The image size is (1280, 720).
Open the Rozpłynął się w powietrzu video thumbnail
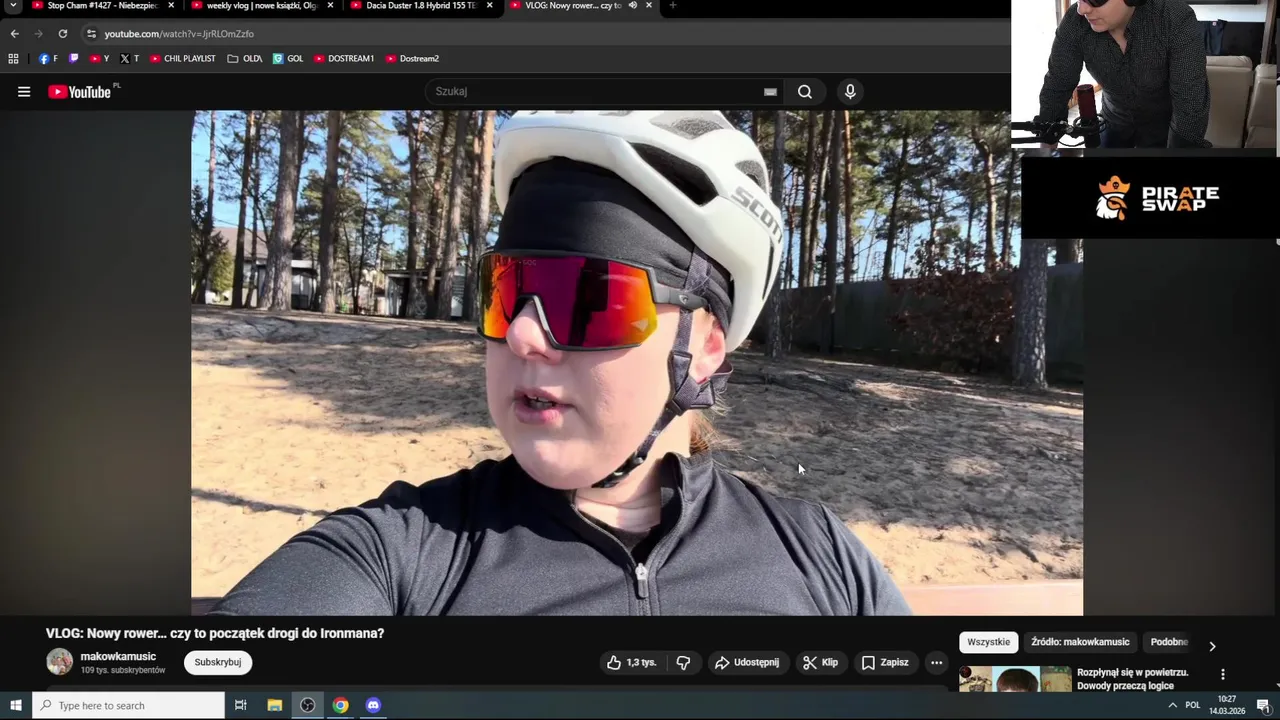pos(1015,679)
